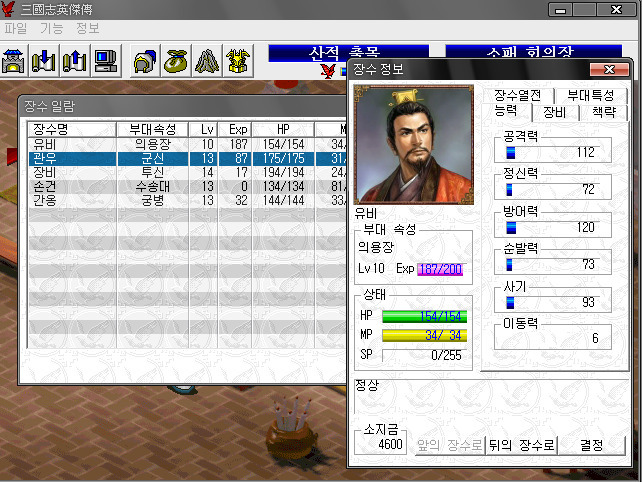Viewport: 642px width, 482px height.
Task: Click the 소지금 value 4600
Action: point(390,444)
